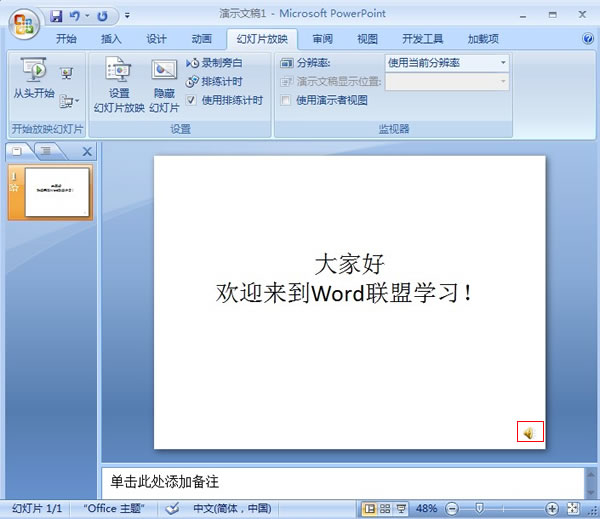
Task: Close the slides/outline pane
Action: tap(87, 152)
